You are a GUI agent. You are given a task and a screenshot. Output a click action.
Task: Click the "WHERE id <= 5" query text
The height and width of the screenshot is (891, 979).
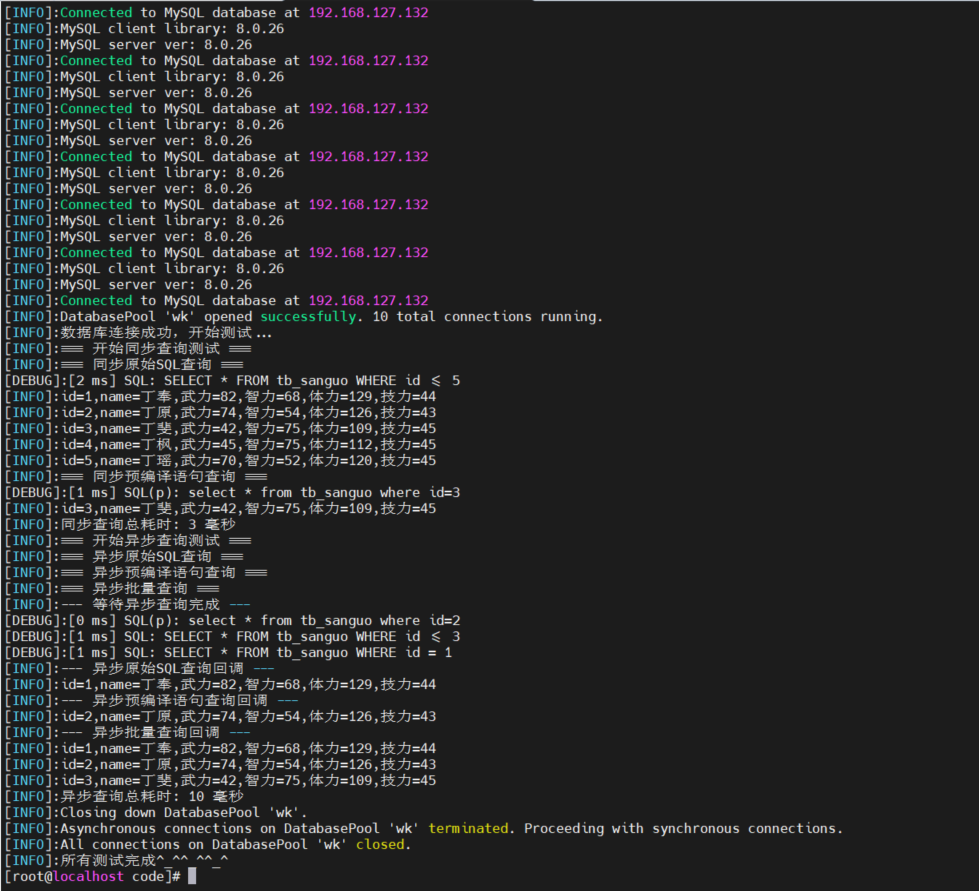point(408,381)
